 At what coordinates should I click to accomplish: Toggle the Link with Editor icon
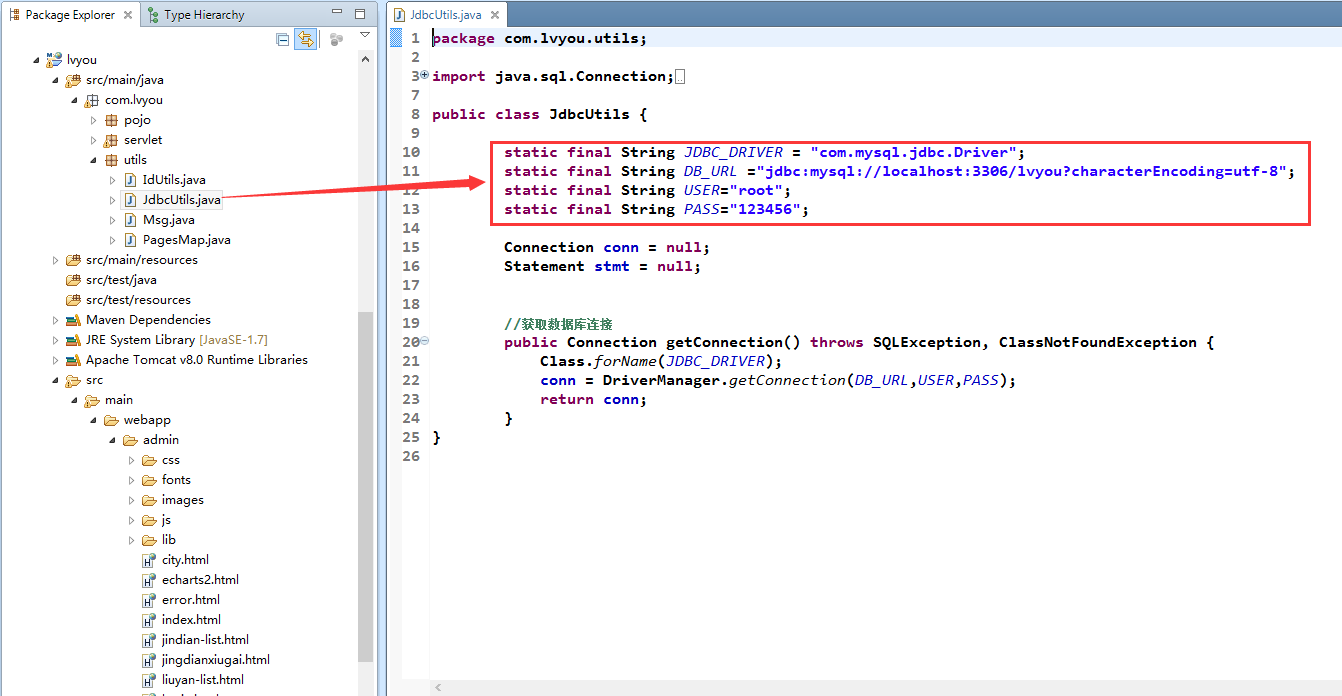click(306, 39)
